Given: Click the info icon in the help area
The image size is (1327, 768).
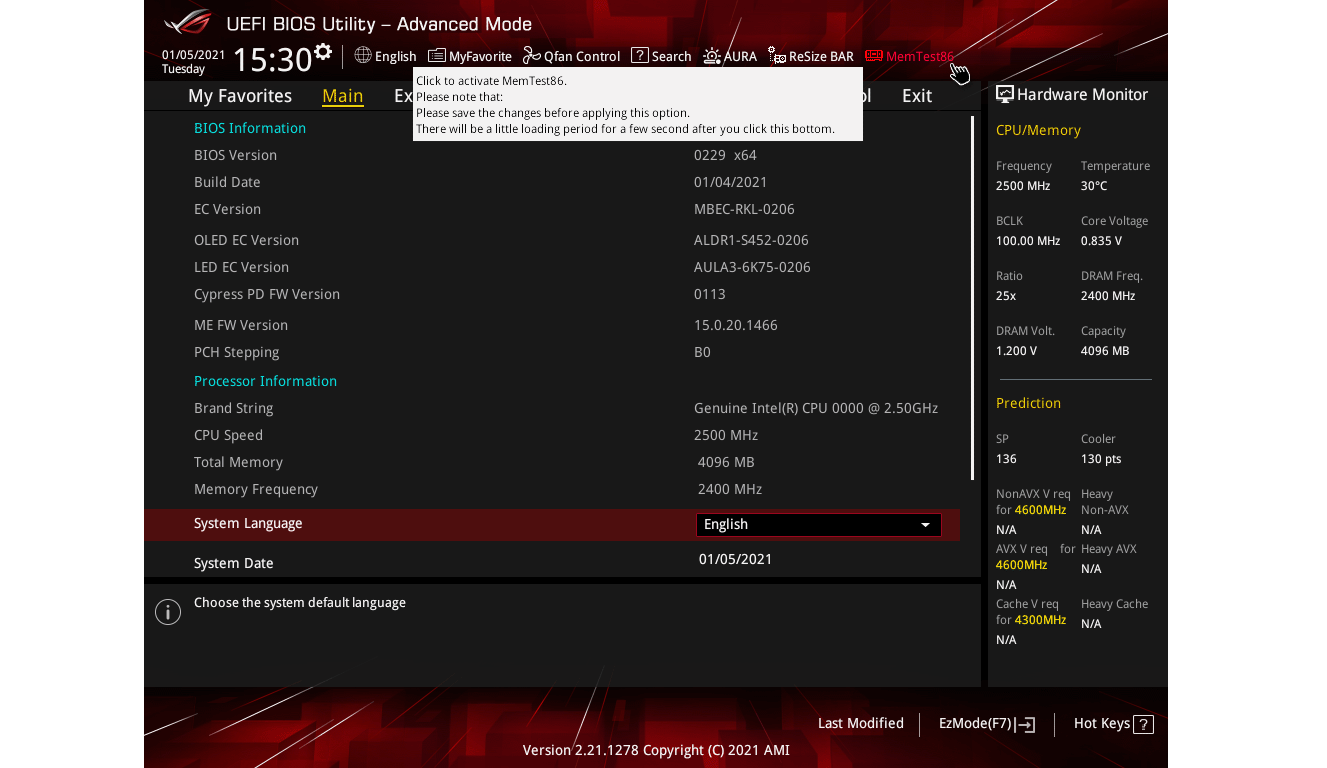Looking at the screenshot, I should (x=168, y=612).
